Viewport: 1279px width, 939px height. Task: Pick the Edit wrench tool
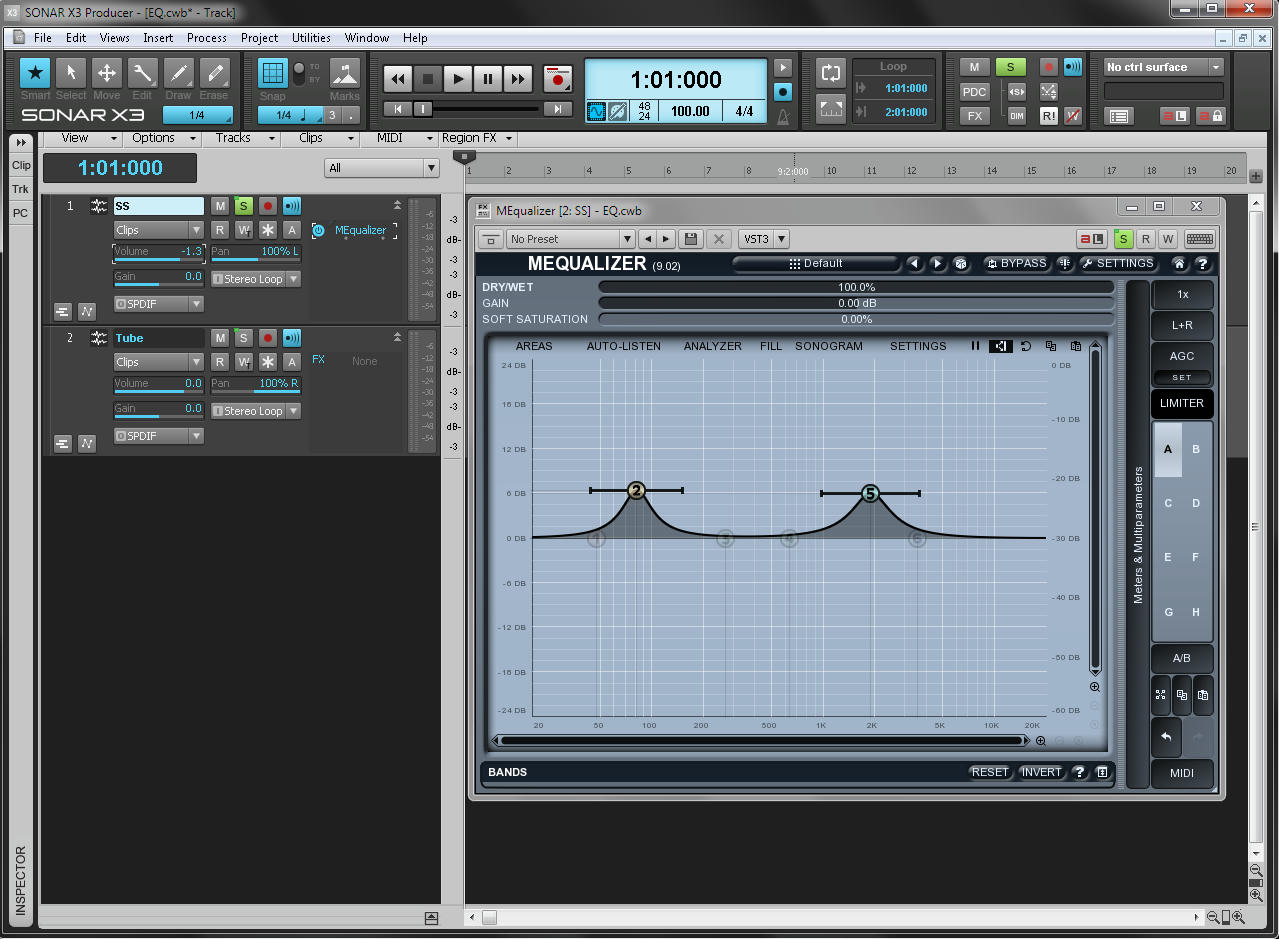[x=143, y=73]
